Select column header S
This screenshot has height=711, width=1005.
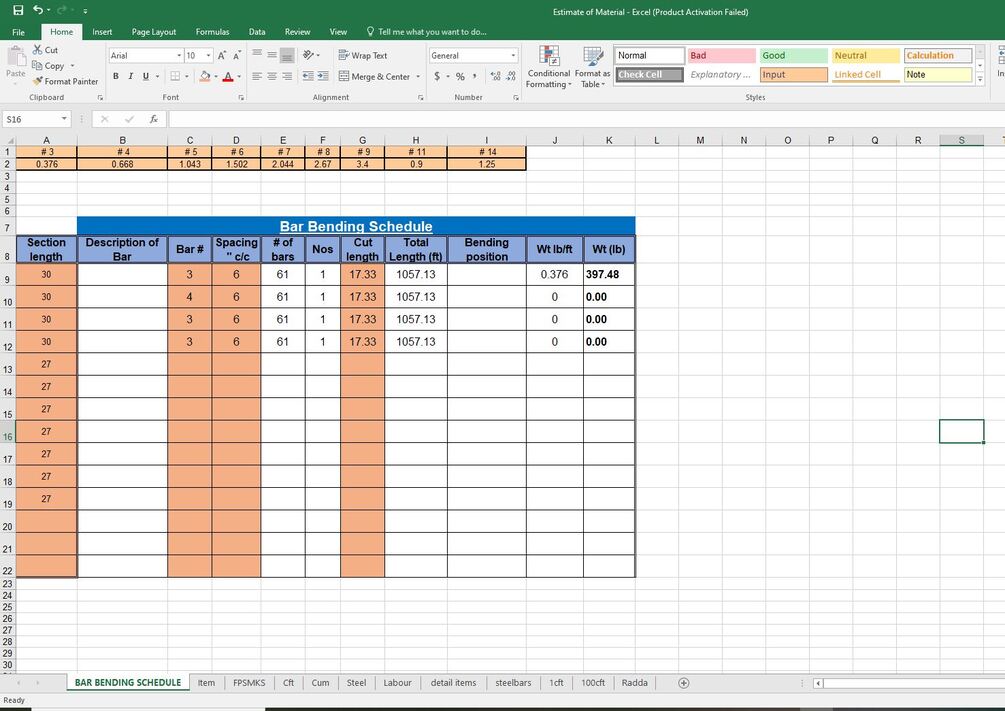pyautogui.click(x=961, y=140)
